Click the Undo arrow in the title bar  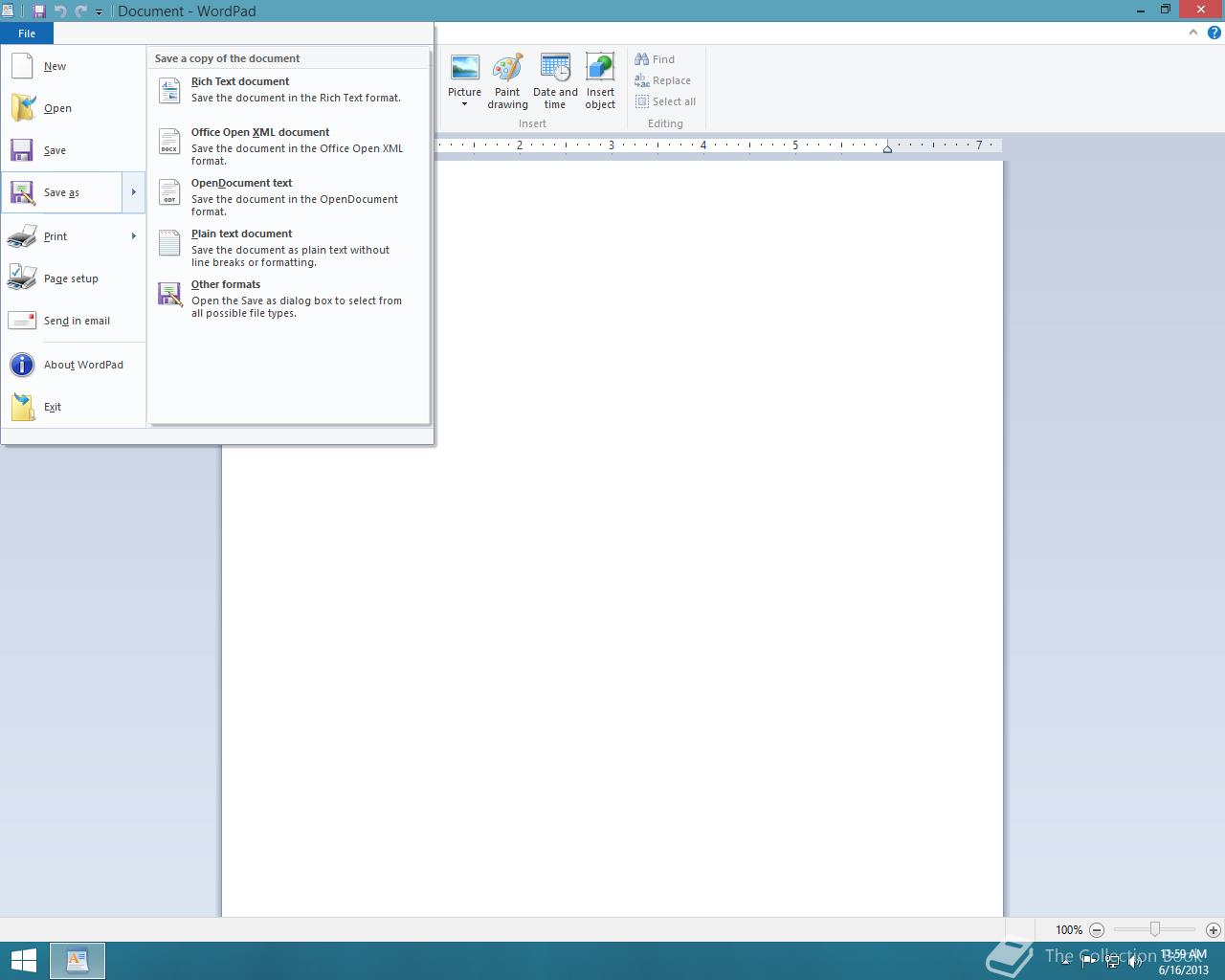pyautogui.click(x=60, y=11)
